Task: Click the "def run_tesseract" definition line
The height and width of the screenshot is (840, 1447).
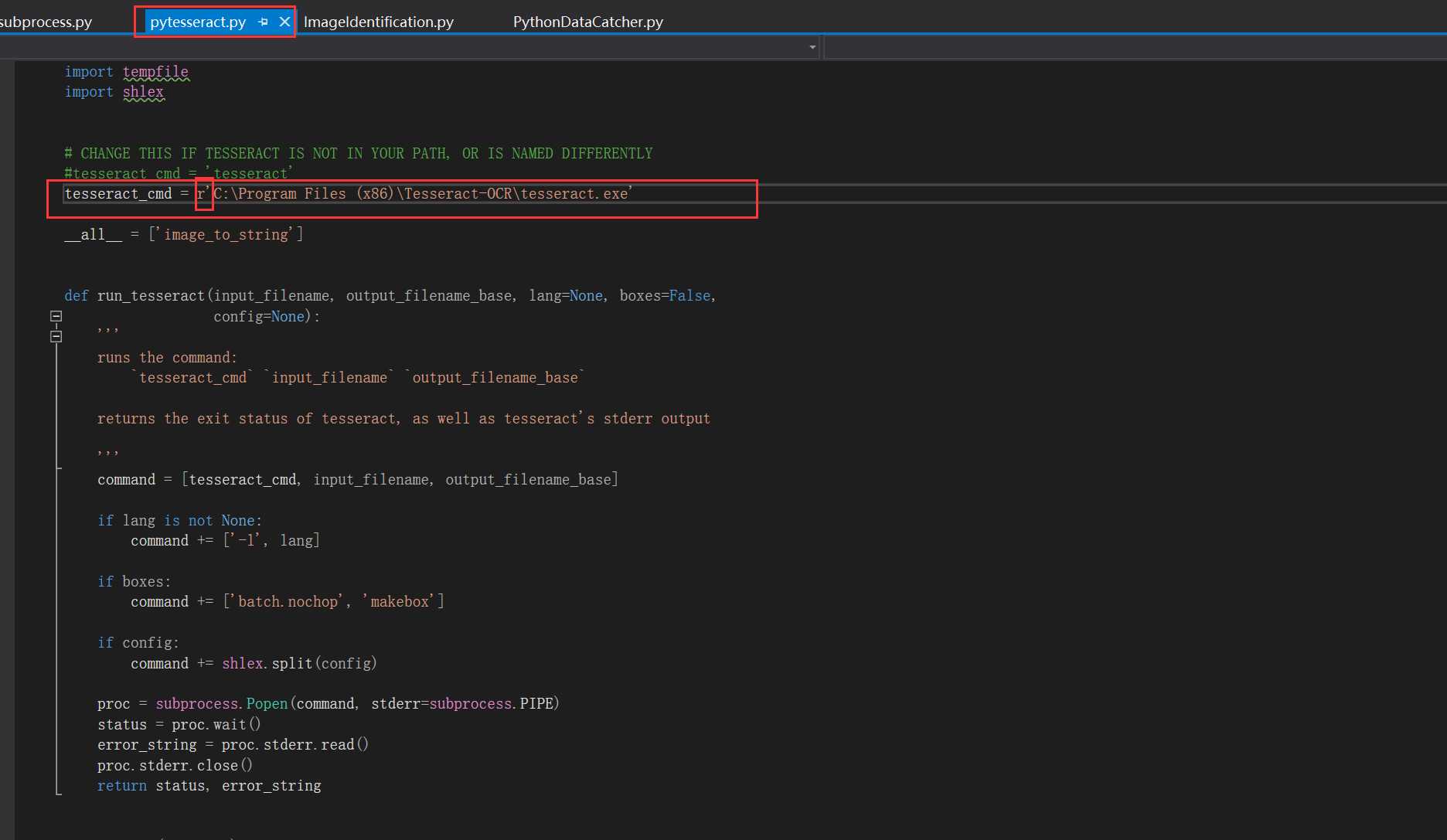Action: [390, 296]
